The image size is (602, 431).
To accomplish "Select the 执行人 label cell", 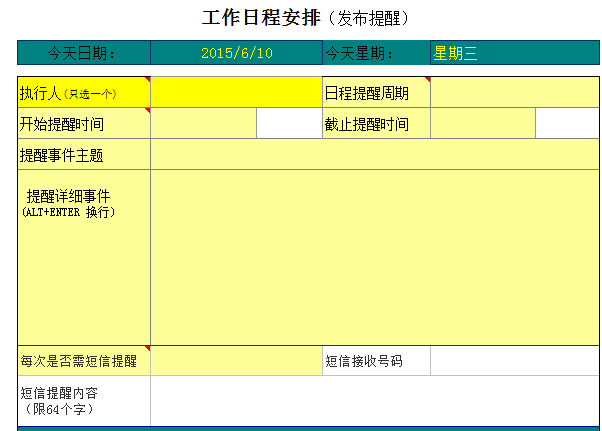I will (84, 93).
